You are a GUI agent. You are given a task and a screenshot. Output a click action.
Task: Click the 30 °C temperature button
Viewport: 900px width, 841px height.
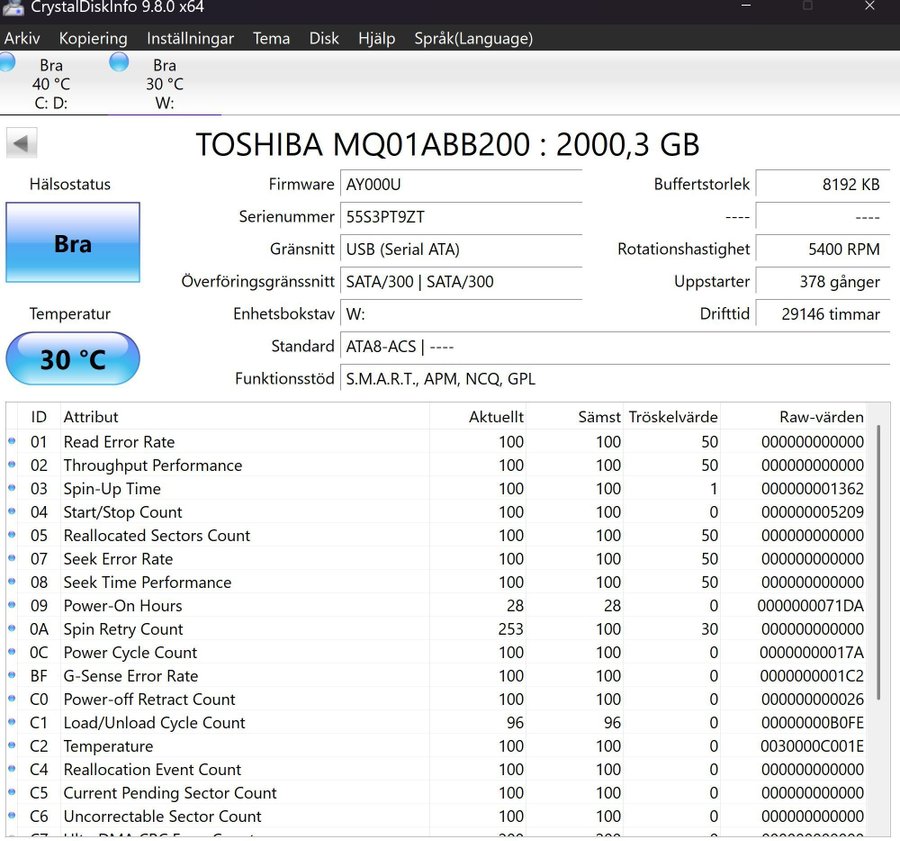pyautogui.click(x=73, y=359)
